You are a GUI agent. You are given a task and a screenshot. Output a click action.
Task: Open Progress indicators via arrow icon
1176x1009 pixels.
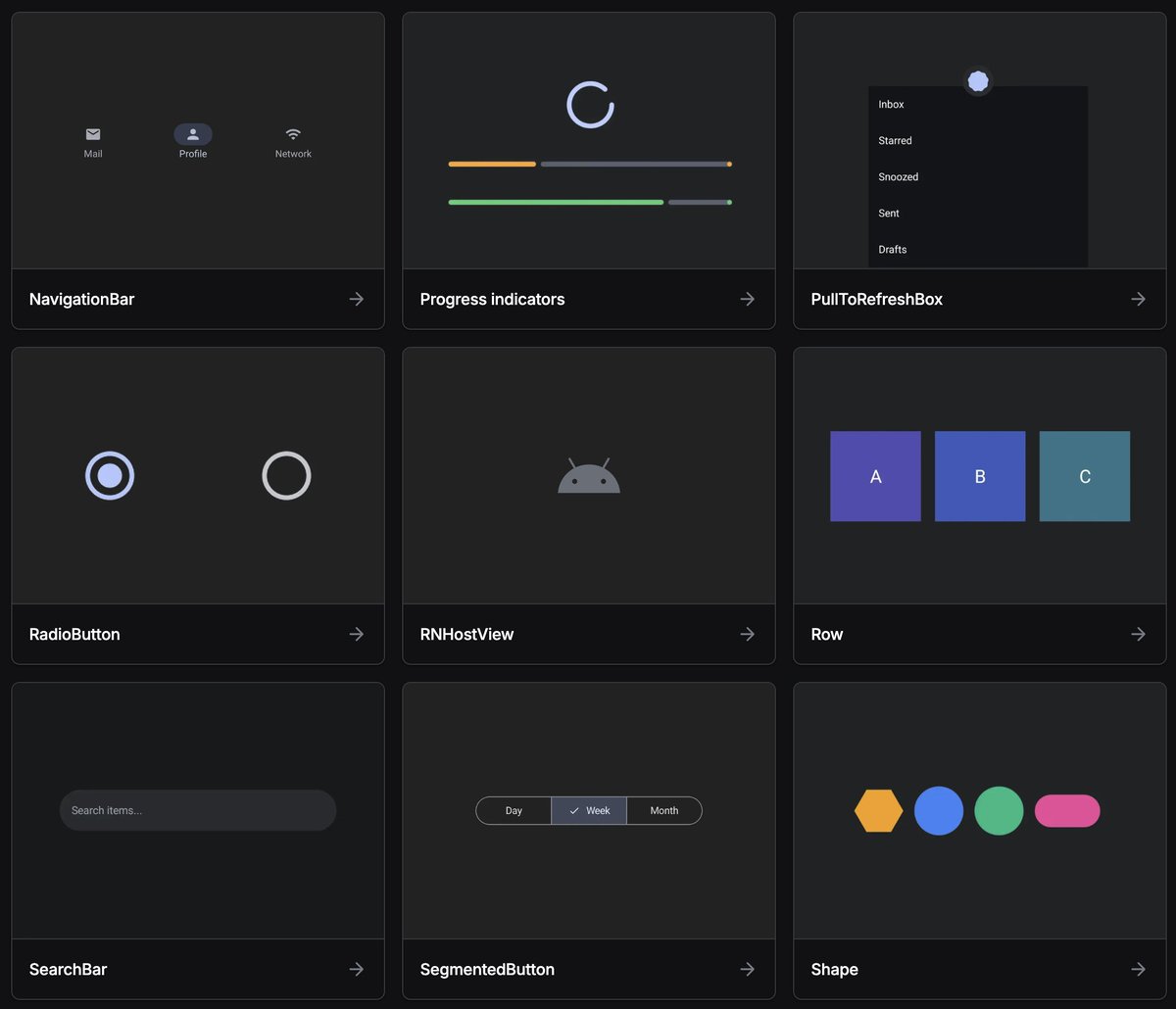pyautogui.click(x=748, y=299)
